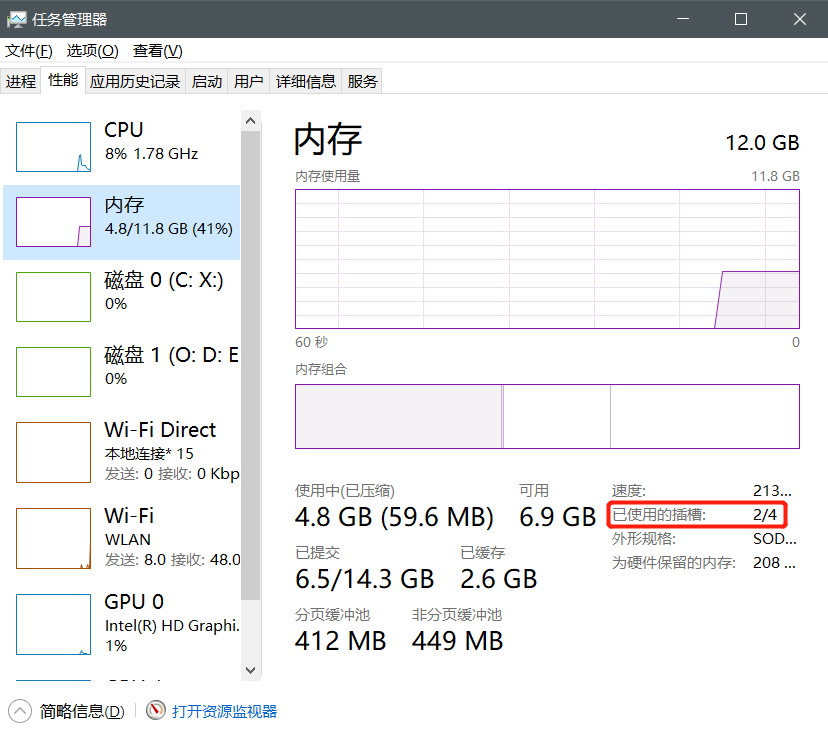Screen dimensions: 828x736
Task: Click the 412 MB paged pool value
Action: tap(341, 641)
